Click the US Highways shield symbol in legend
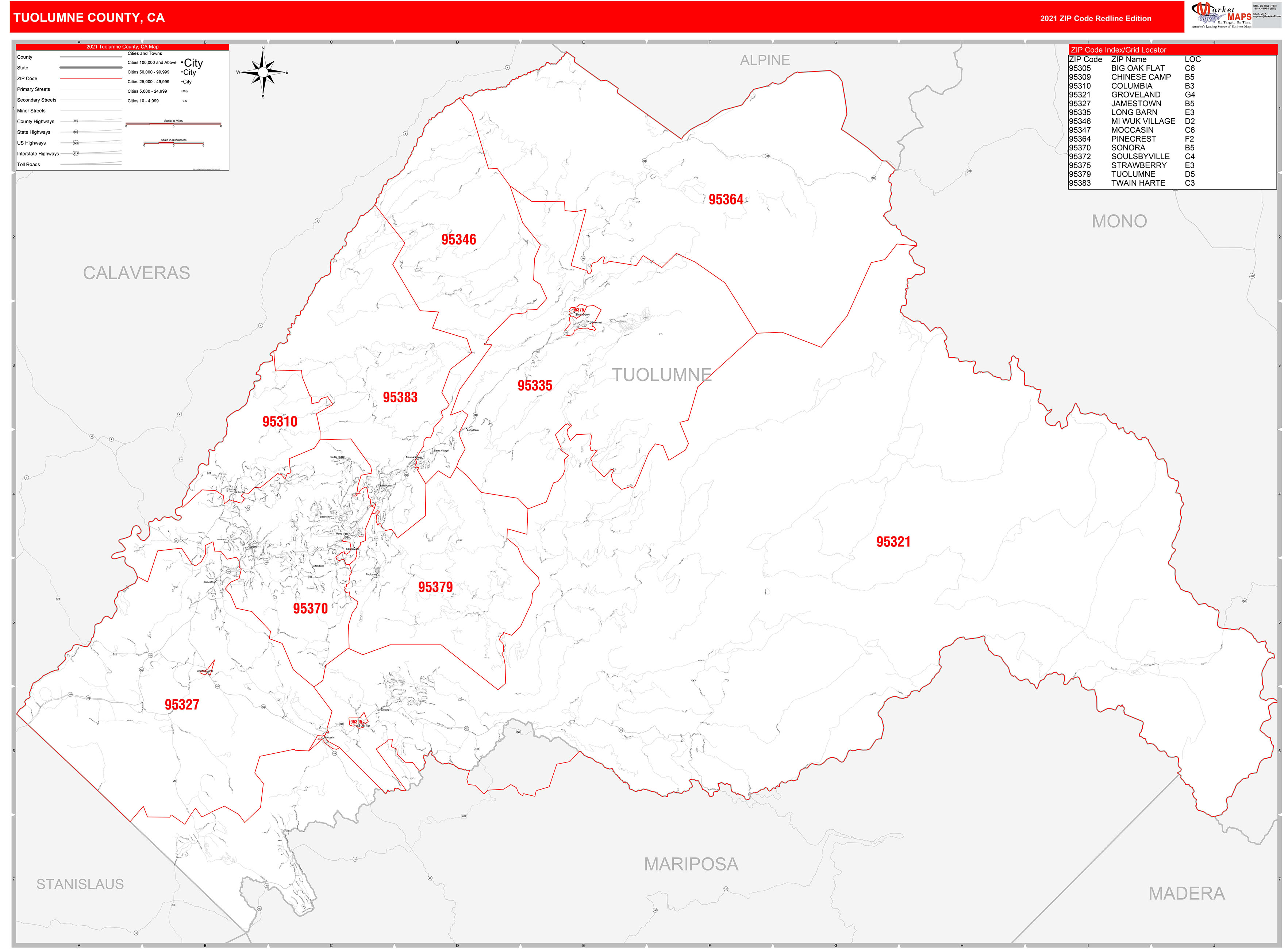Screen dimensions: 1288x949 pos(75,143)
